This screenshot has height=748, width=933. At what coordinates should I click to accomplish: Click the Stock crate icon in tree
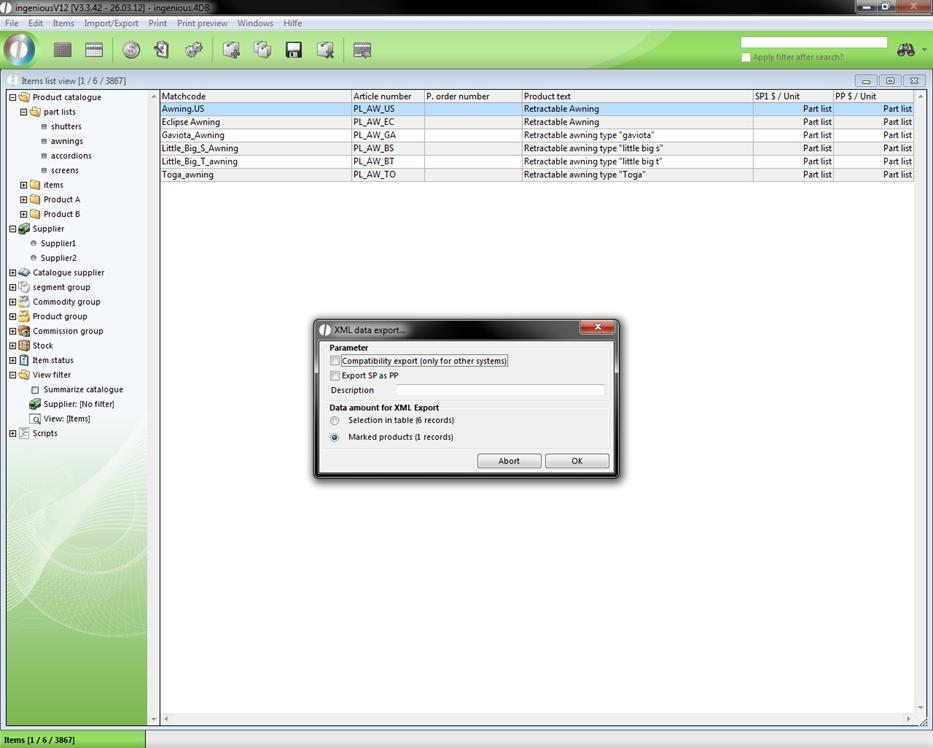(24, 346)
